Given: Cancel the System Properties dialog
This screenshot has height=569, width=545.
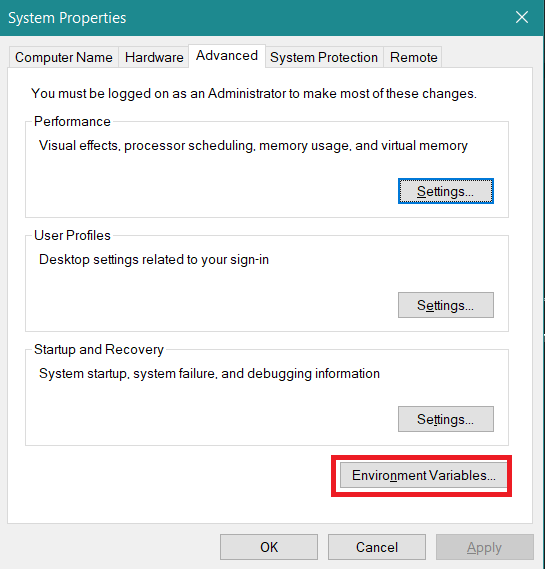Looking at the screenshot, I should (377, 547).
